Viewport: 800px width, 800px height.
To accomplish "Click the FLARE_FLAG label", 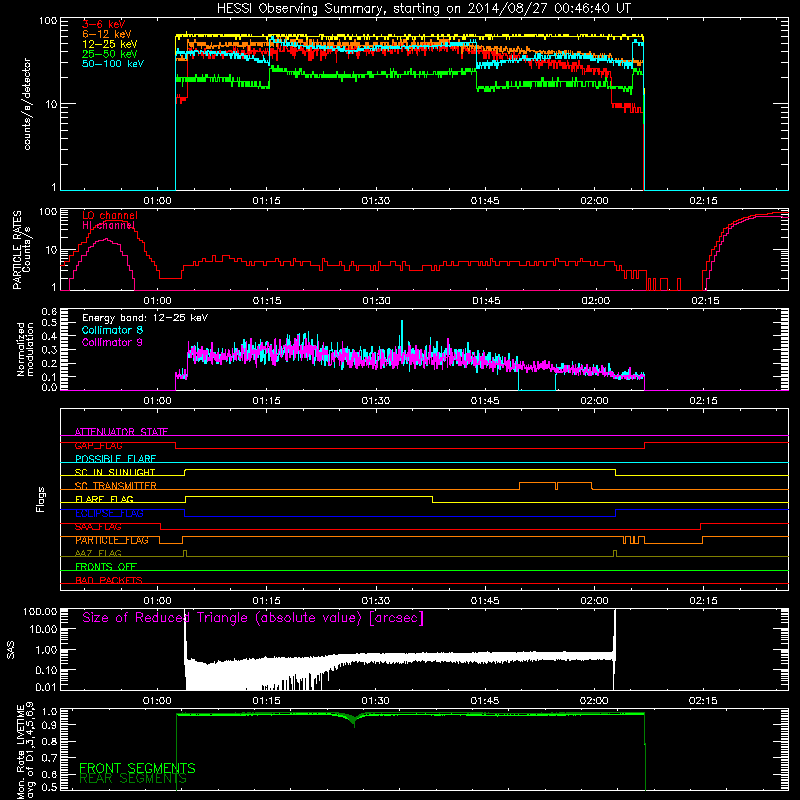I will pos(104,499).
